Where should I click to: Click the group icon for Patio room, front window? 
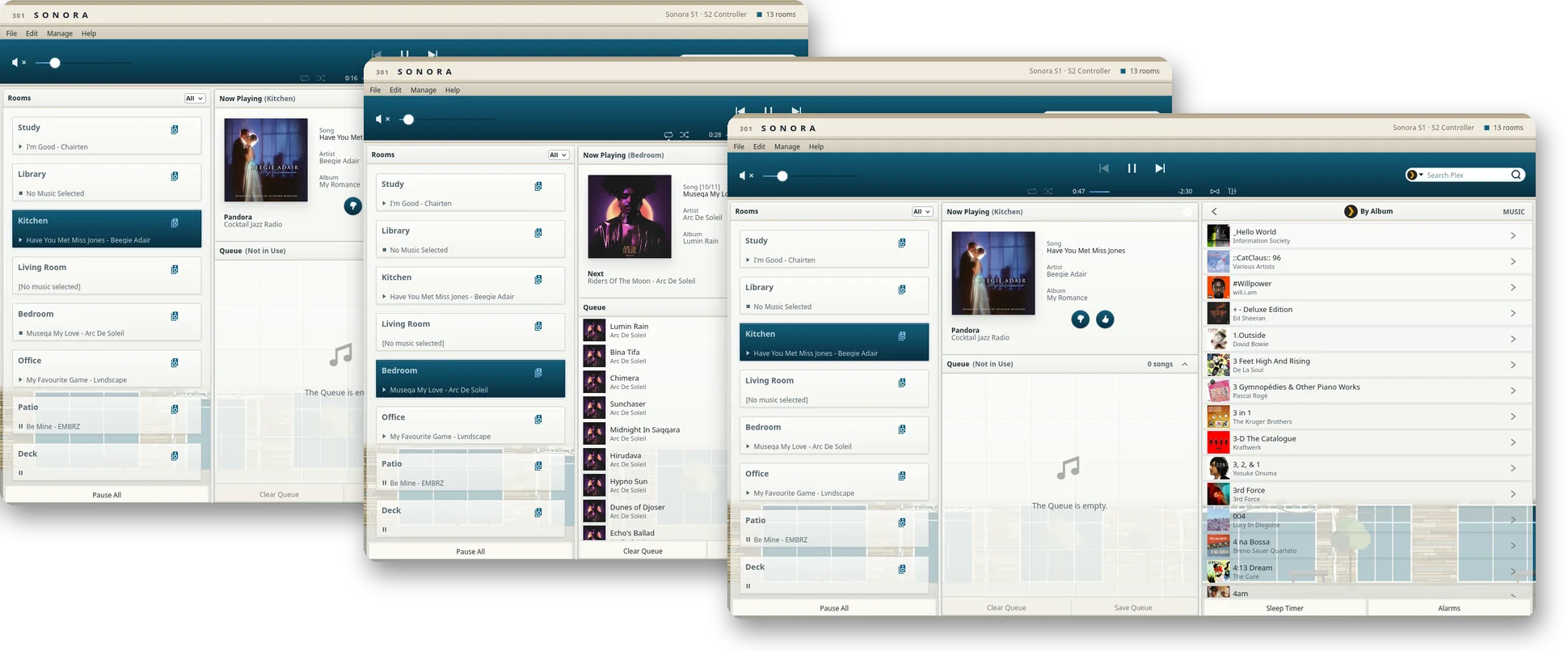[902, 522]
